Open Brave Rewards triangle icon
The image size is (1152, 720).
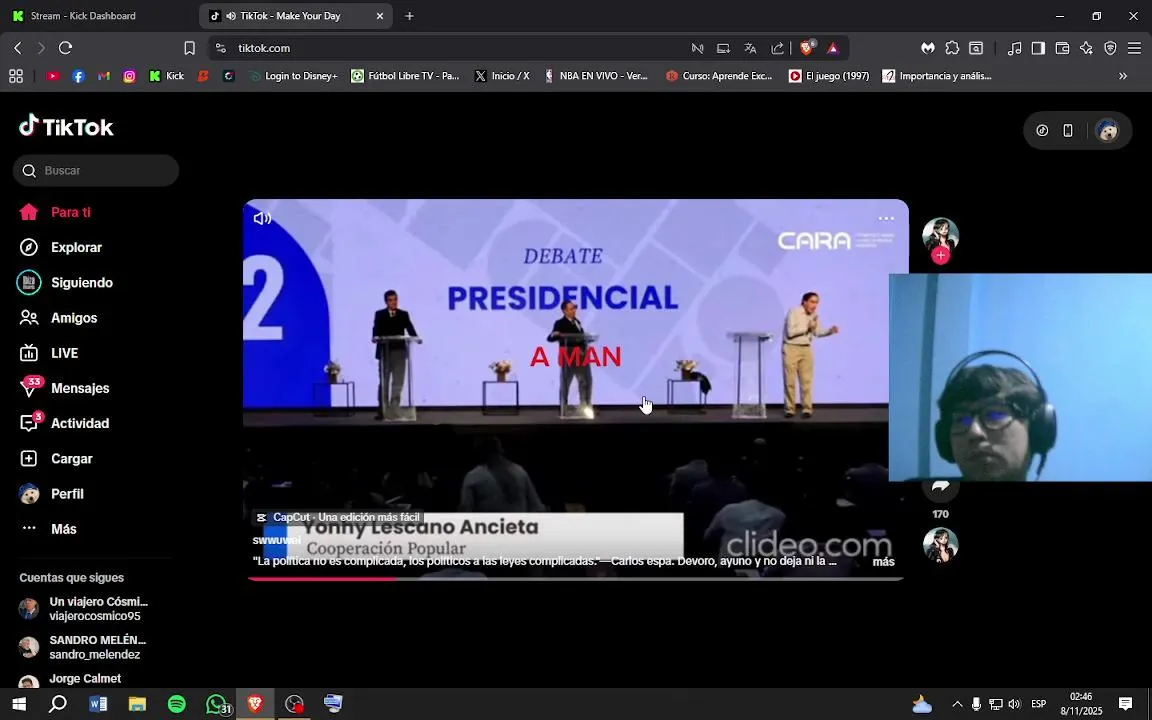tap(832, 48)
